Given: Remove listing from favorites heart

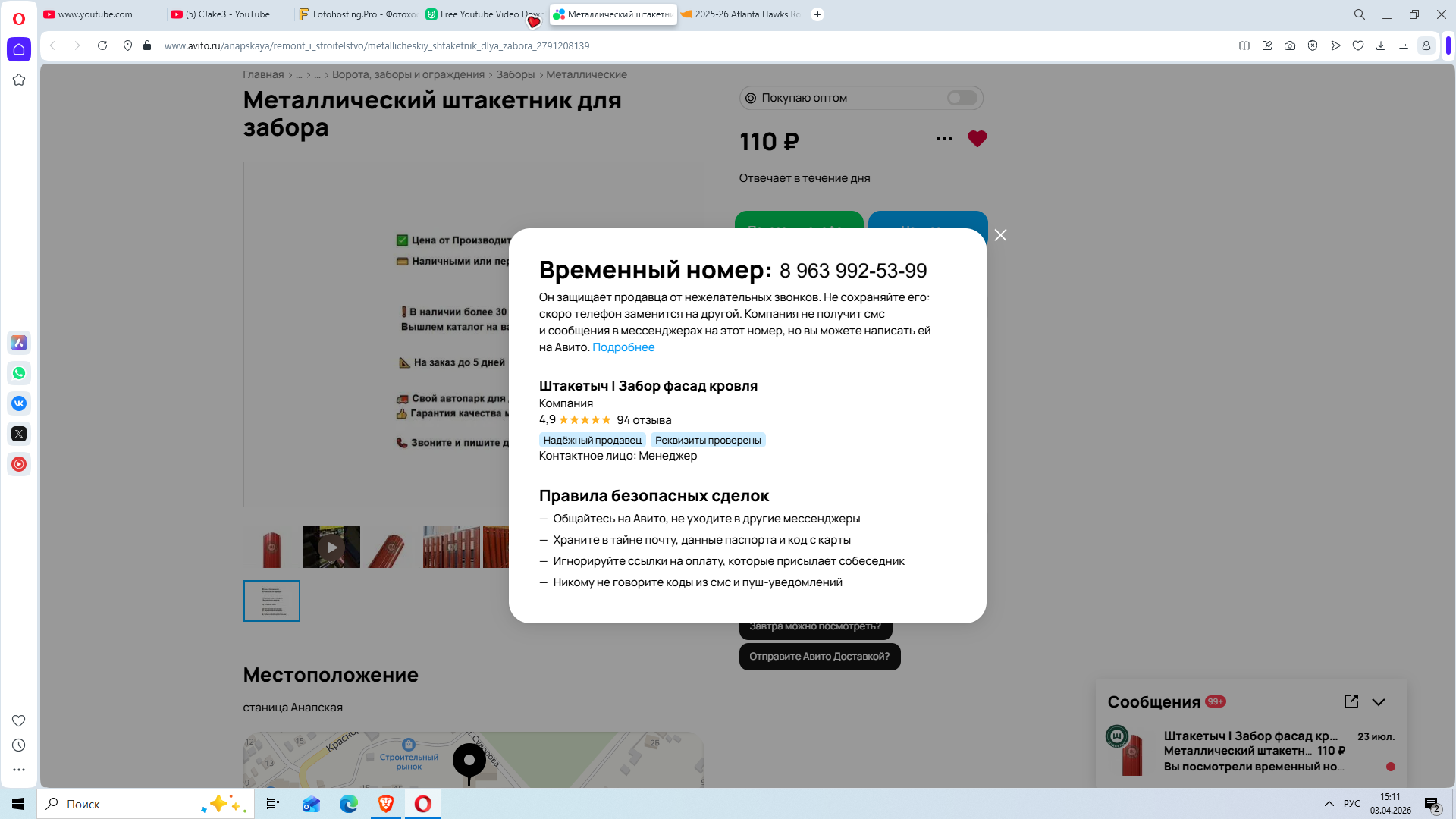Looking at the screenshot, I should 977,139.
